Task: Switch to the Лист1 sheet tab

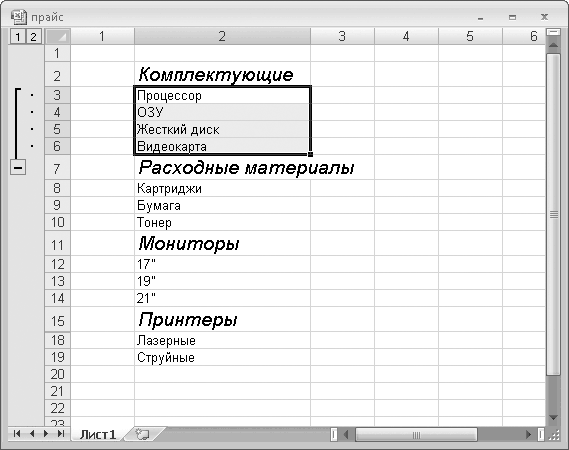Action: pyautogui.click(x=98, y=434)
